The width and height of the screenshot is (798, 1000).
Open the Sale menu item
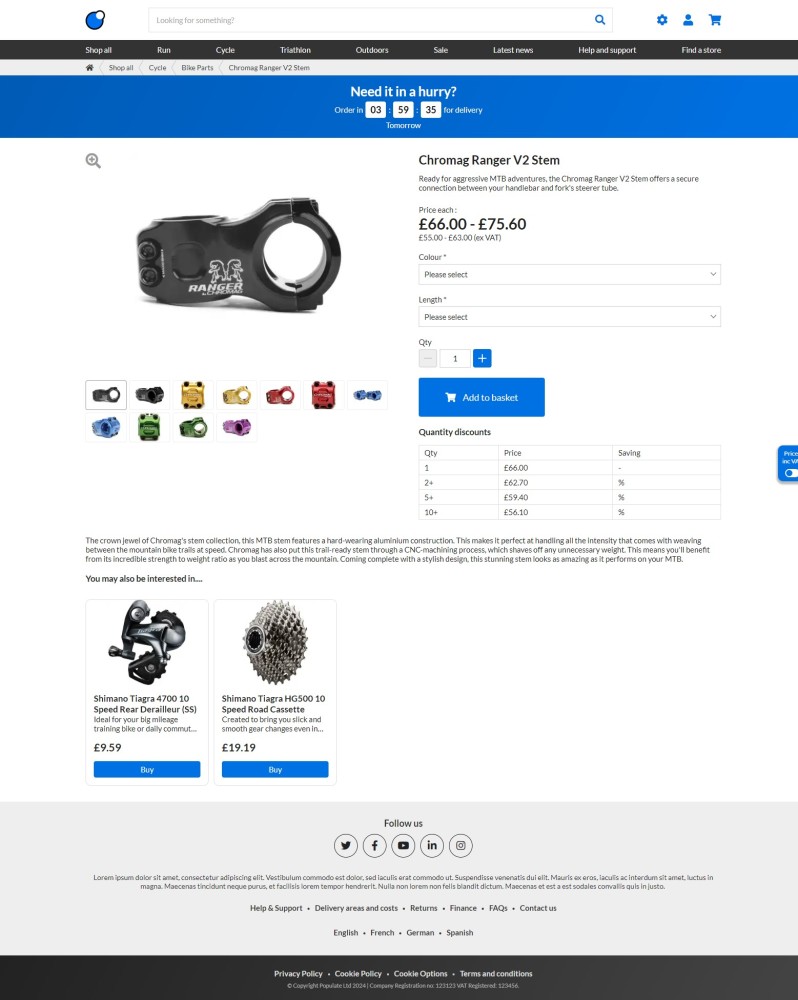tap(441, 50)
